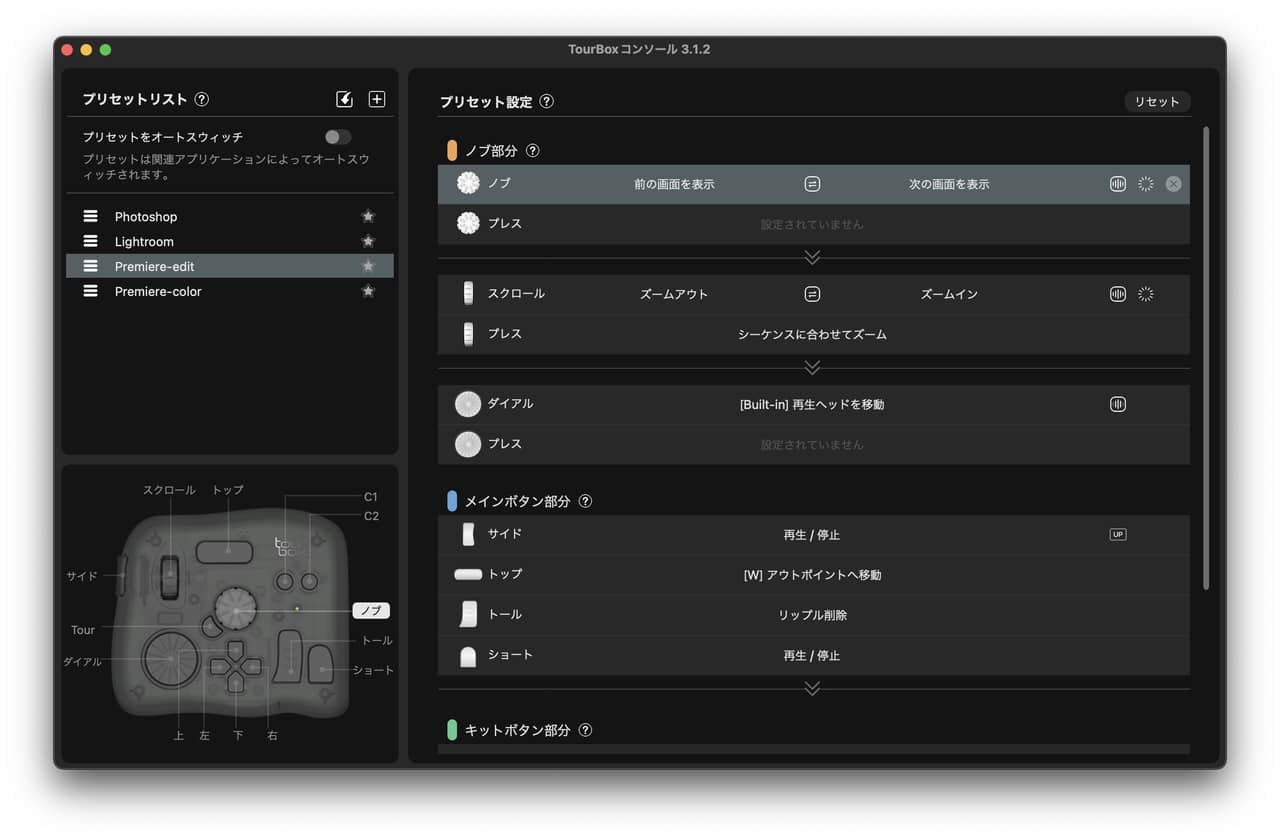Clear the ノブ row with X icon

[x=1173, y=184]
